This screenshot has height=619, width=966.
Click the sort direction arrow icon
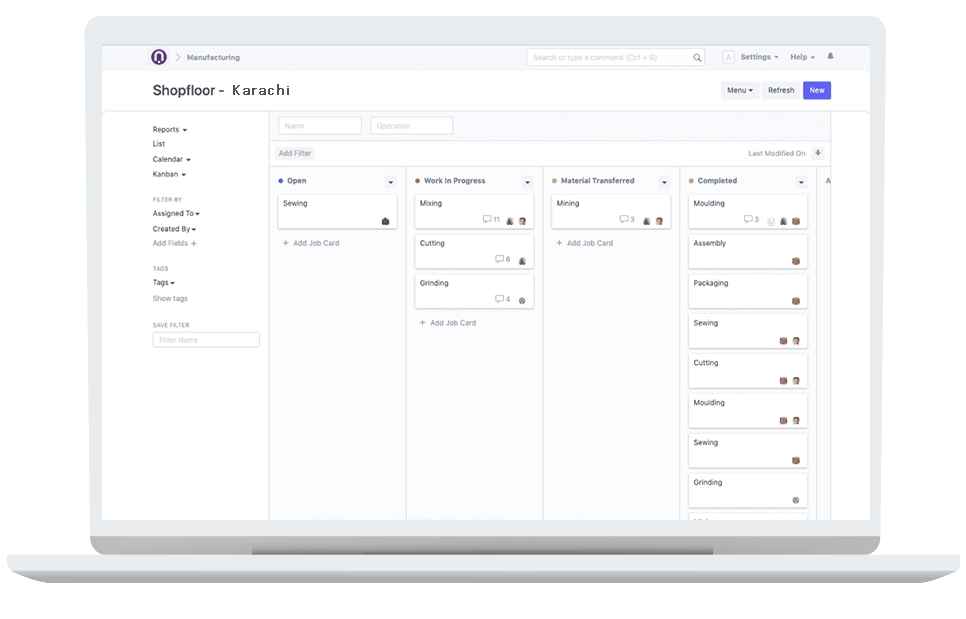pyautogui.click(x=818, y=153)
